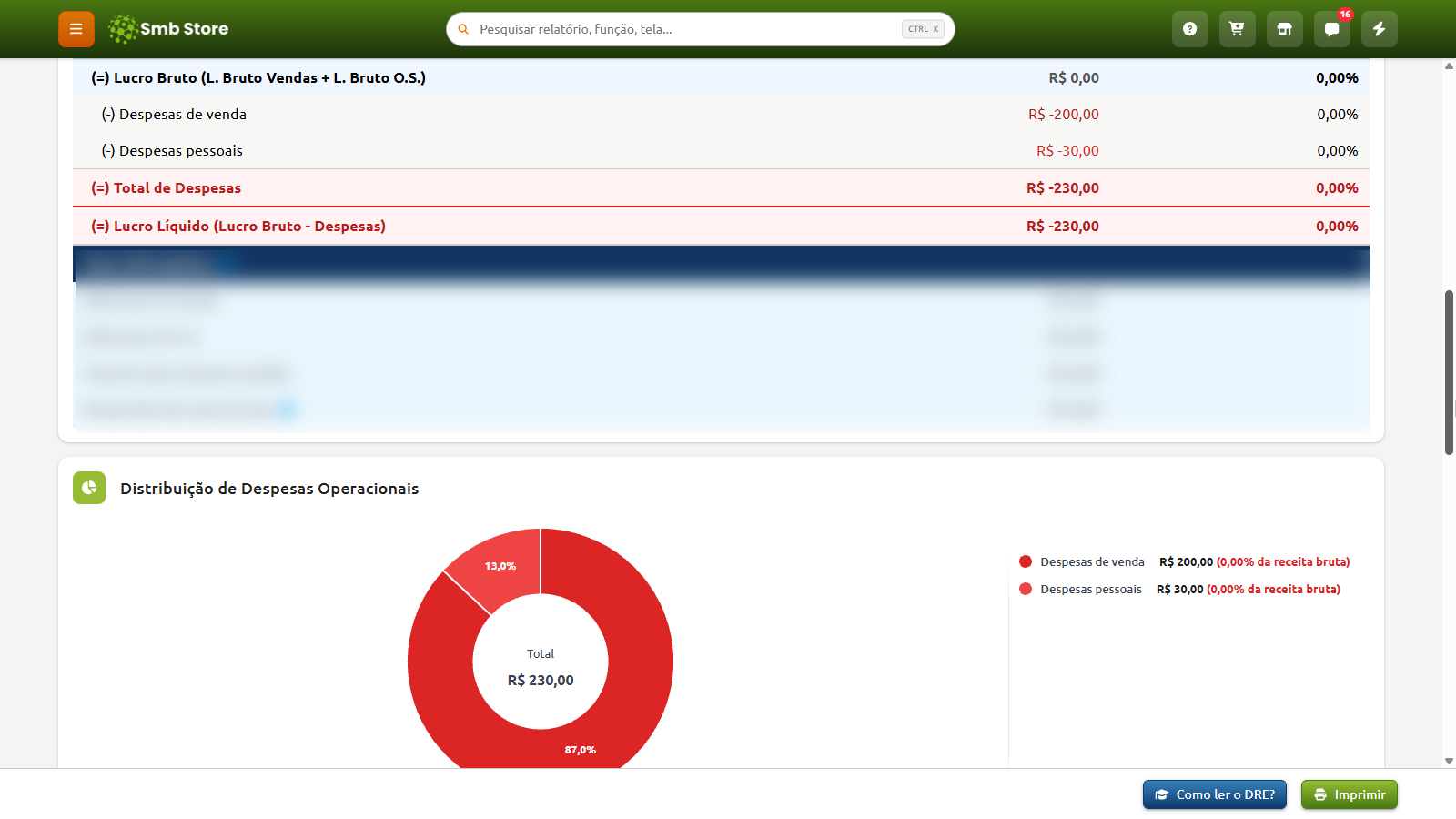
Task: Click the lightning bolt shortcuts icon
Action: point(1380,29)
